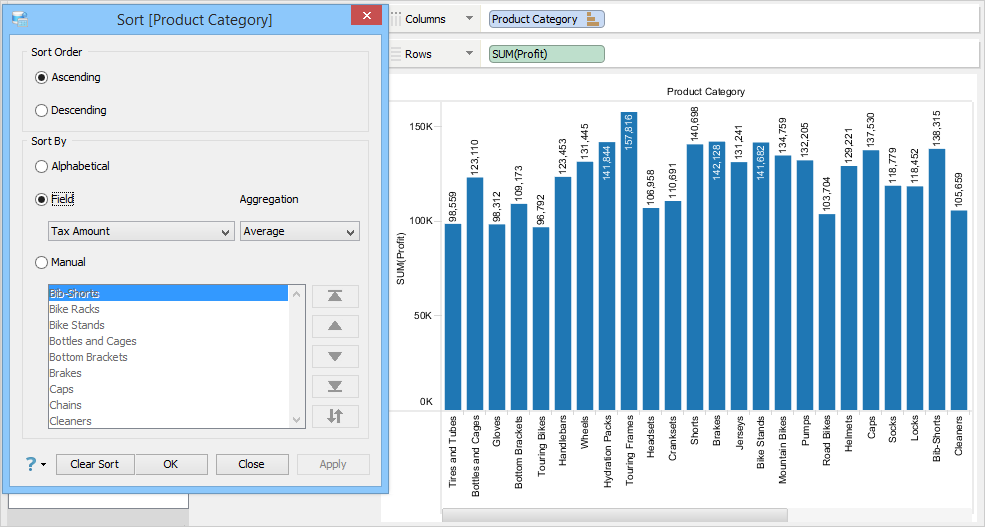Image resolution: width=985 pixels, height=527 pixels.
Task: Click the manual list scroll down arrow
Action: click(297, 420)
